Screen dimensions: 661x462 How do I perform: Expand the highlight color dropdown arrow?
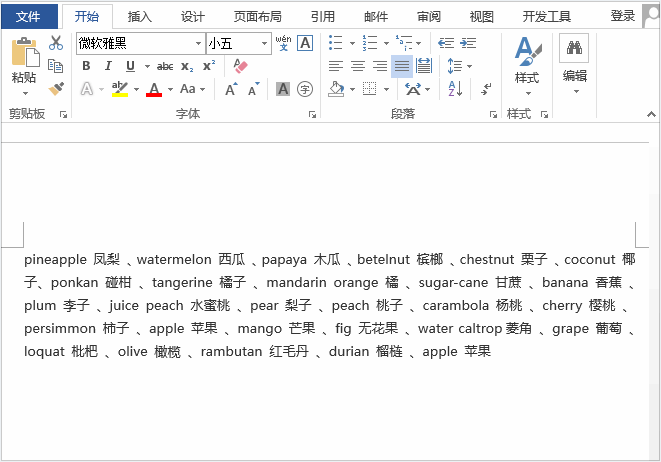coord(136,89)
